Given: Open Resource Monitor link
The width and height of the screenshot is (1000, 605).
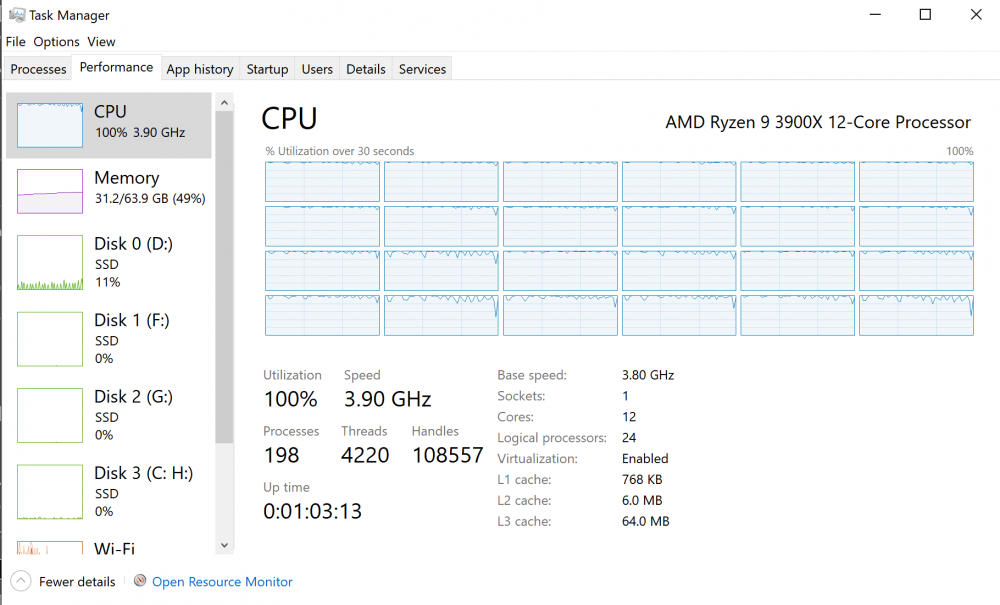Looking at the screenshot, I should click(x=222, y=581).
